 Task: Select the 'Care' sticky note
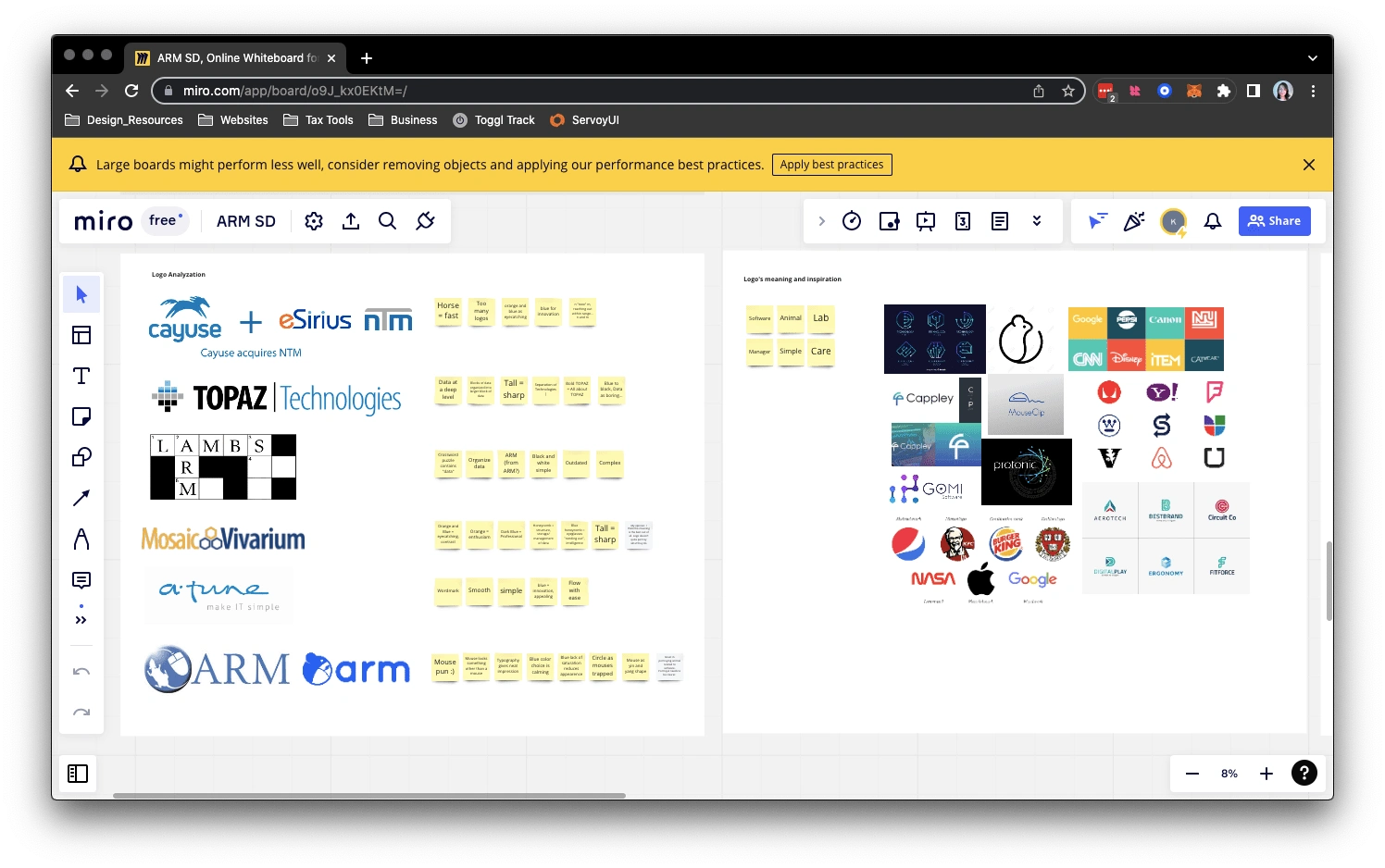click(821, 352)
